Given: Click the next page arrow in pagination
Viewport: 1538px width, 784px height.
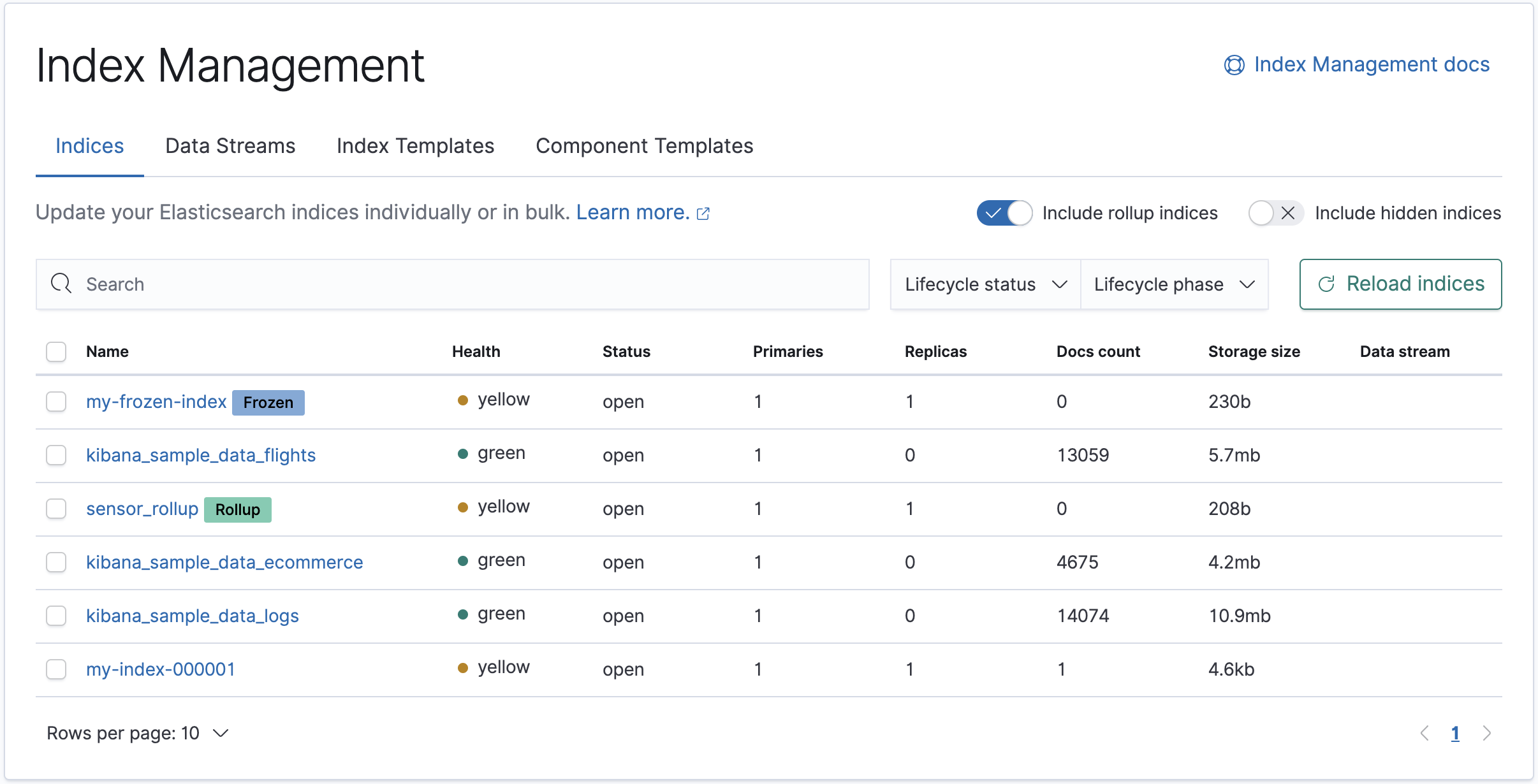Looking at the screenshot, I should (x=1488, y=733).
